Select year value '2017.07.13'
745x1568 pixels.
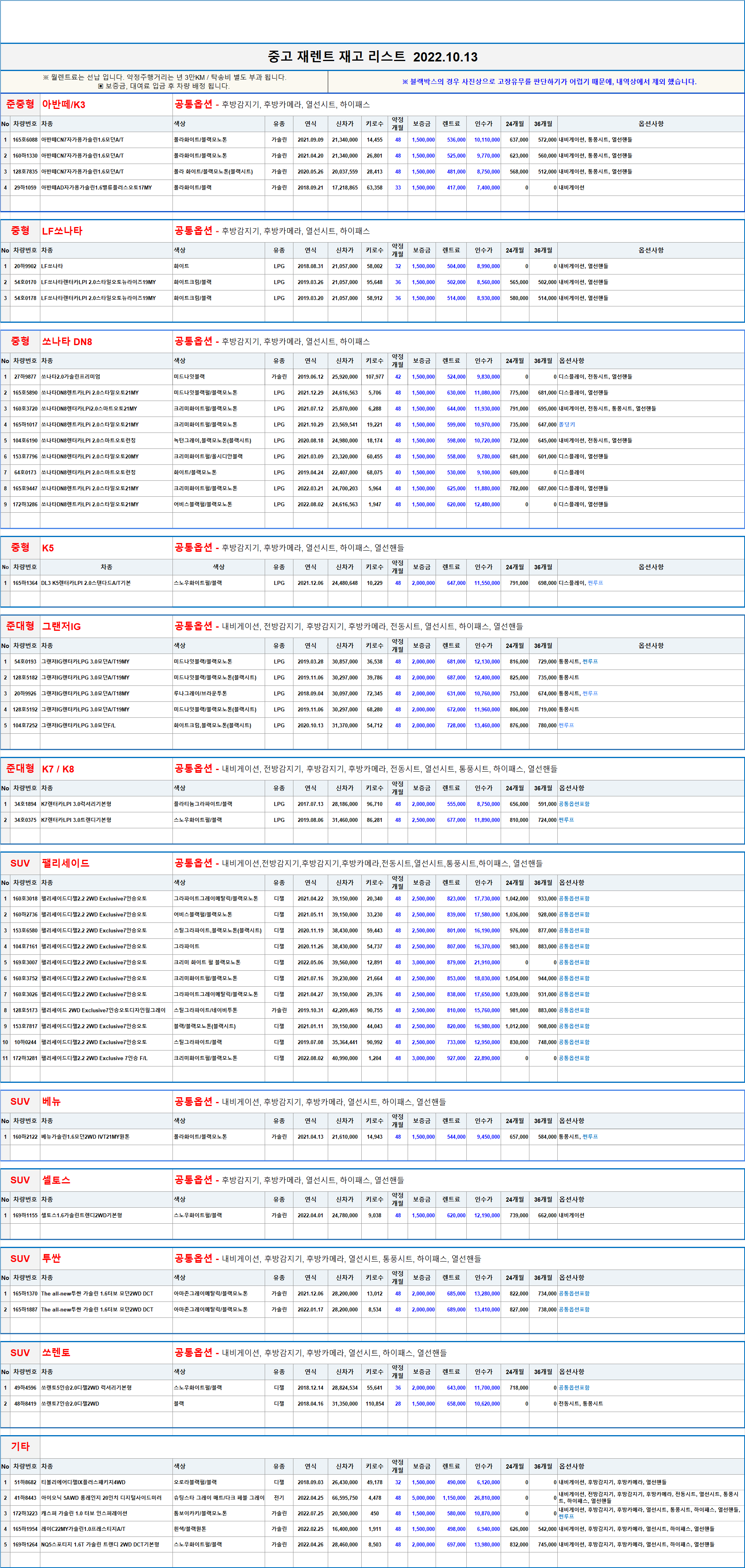(311, 804)
